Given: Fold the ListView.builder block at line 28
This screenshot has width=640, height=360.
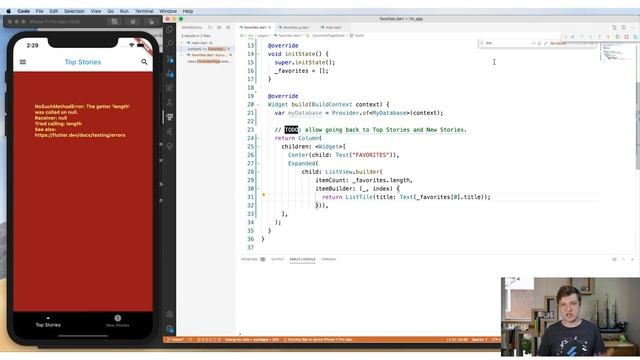Looking at the screenshot, I should pyautogui.click(x=258, y=172).
